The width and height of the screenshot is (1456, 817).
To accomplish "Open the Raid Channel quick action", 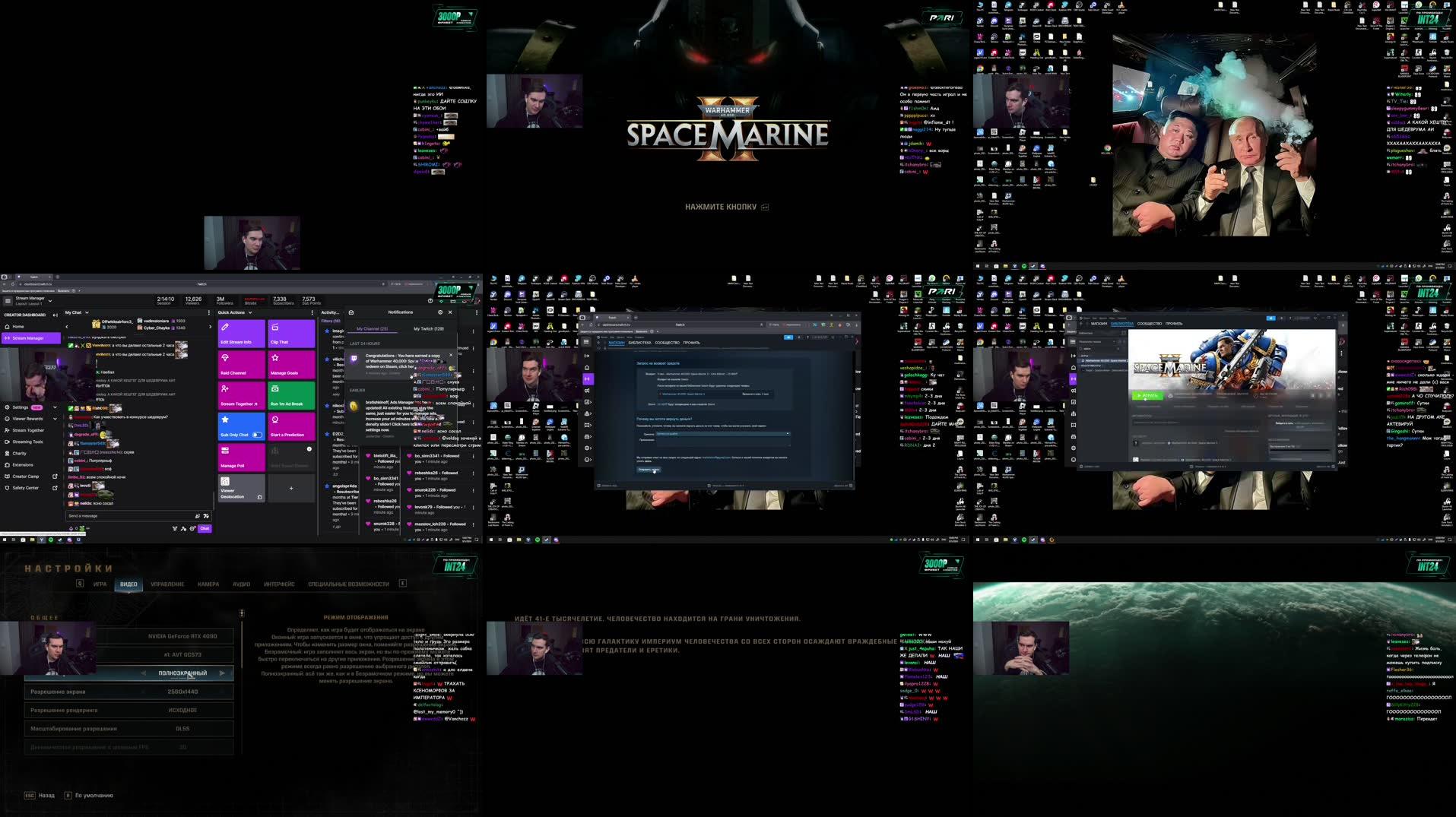I will (x=242, y=364).
